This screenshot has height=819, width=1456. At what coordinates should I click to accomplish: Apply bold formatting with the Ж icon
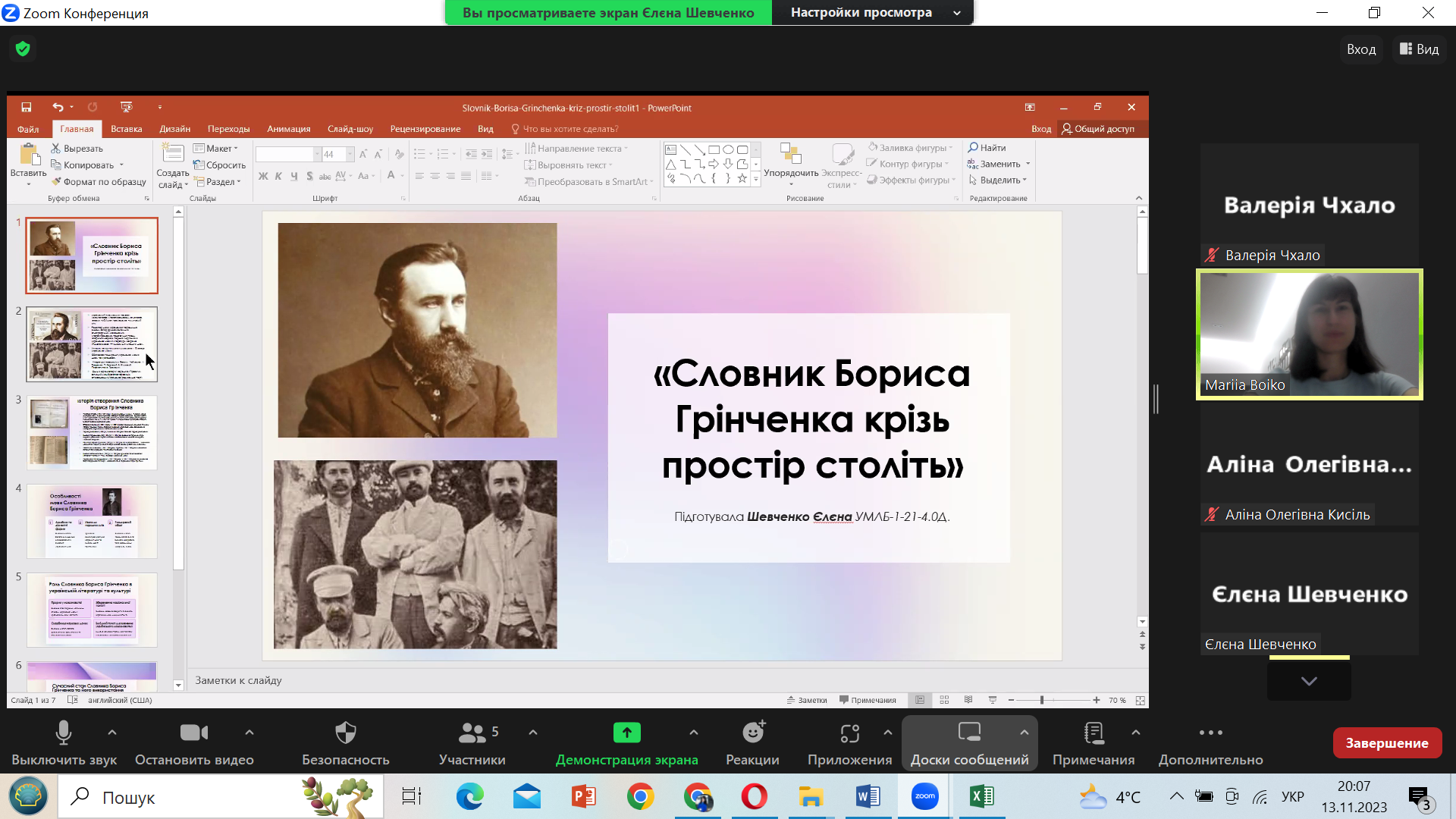263,175
